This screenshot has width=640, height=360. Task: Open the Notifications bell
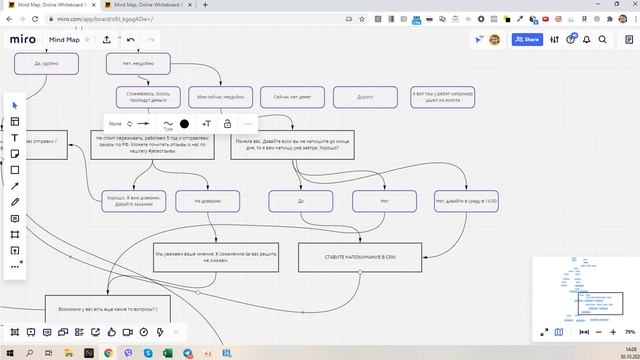tap(587, 40)
